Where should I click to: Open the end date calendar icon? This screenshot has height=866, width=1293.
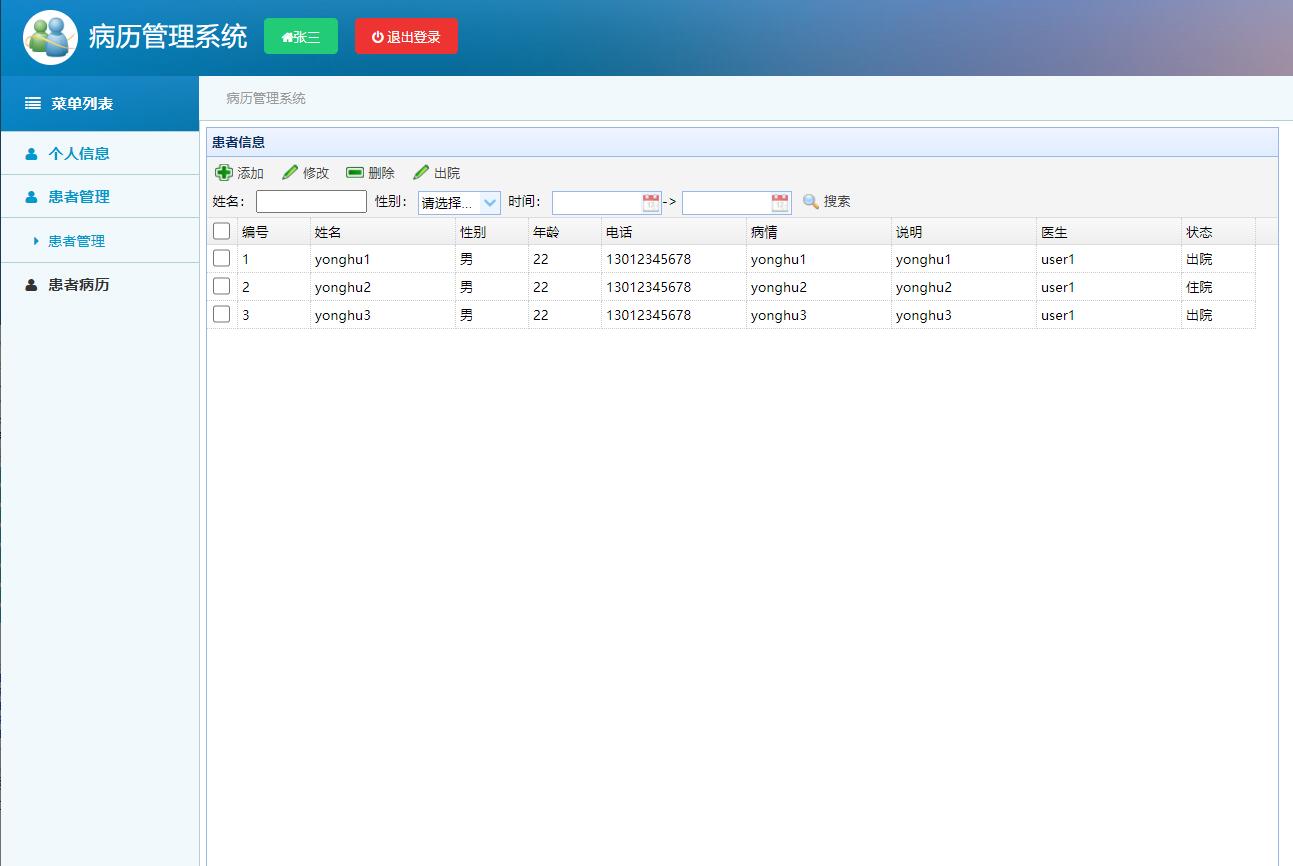[780, 203]
